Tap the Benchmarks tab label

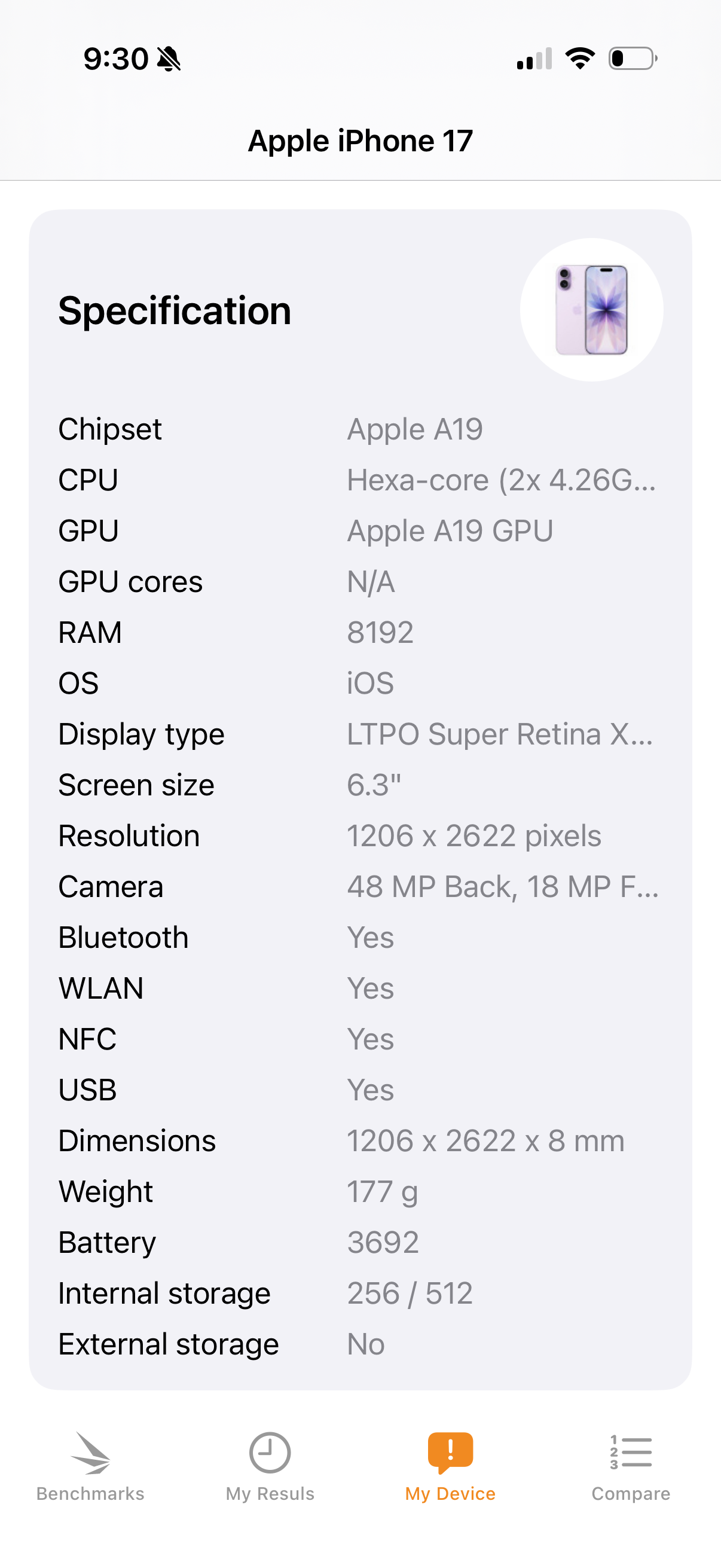[90, 1494]
